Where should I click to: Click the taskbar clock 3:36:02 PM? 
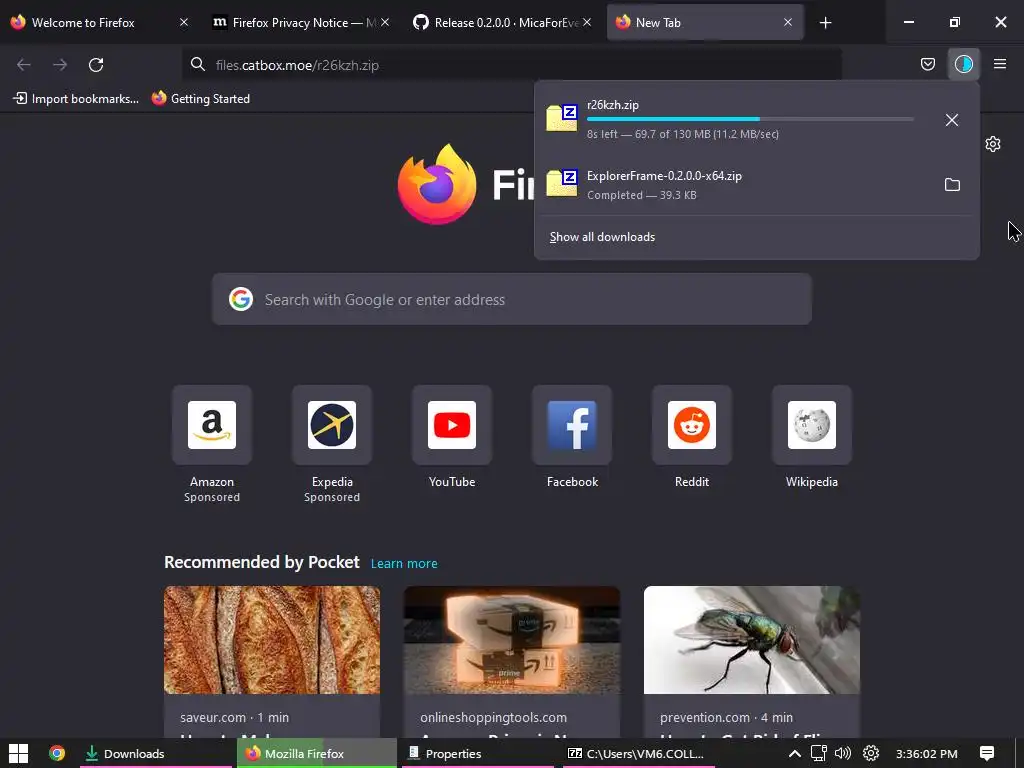tap(926, 754)
